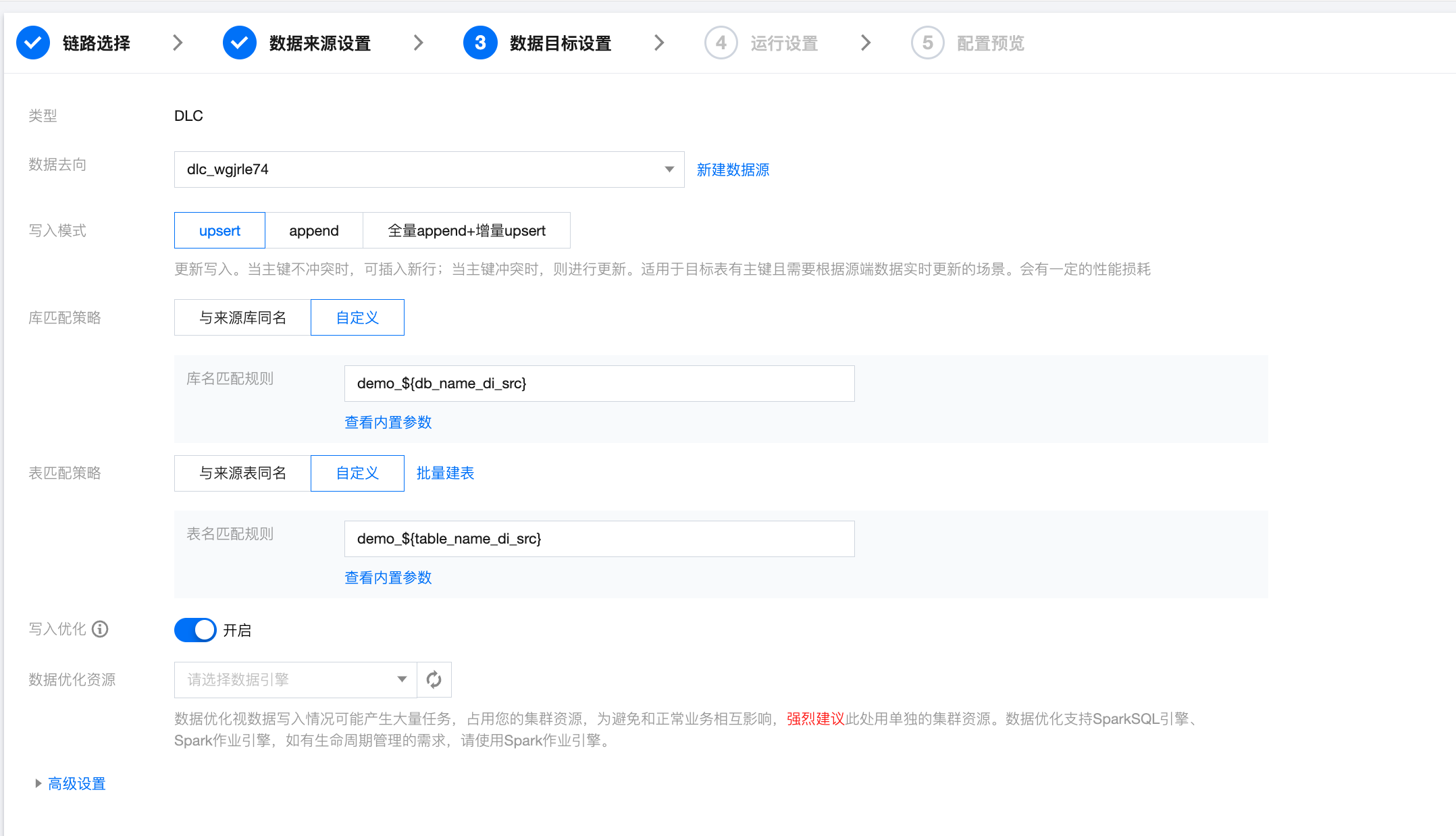
Task: Select 与来源表同名 for table matching
Action: [242, 473]
